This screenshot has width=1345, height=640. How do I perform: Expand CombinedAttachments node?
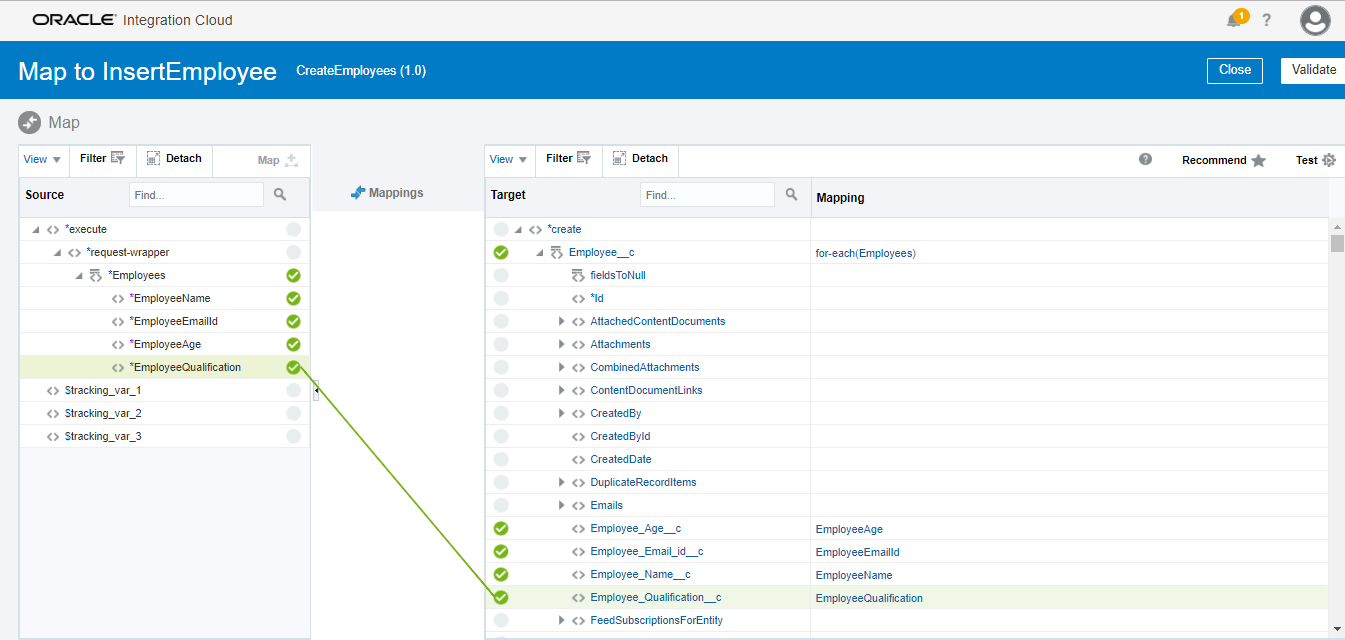(x=562, y=367)
